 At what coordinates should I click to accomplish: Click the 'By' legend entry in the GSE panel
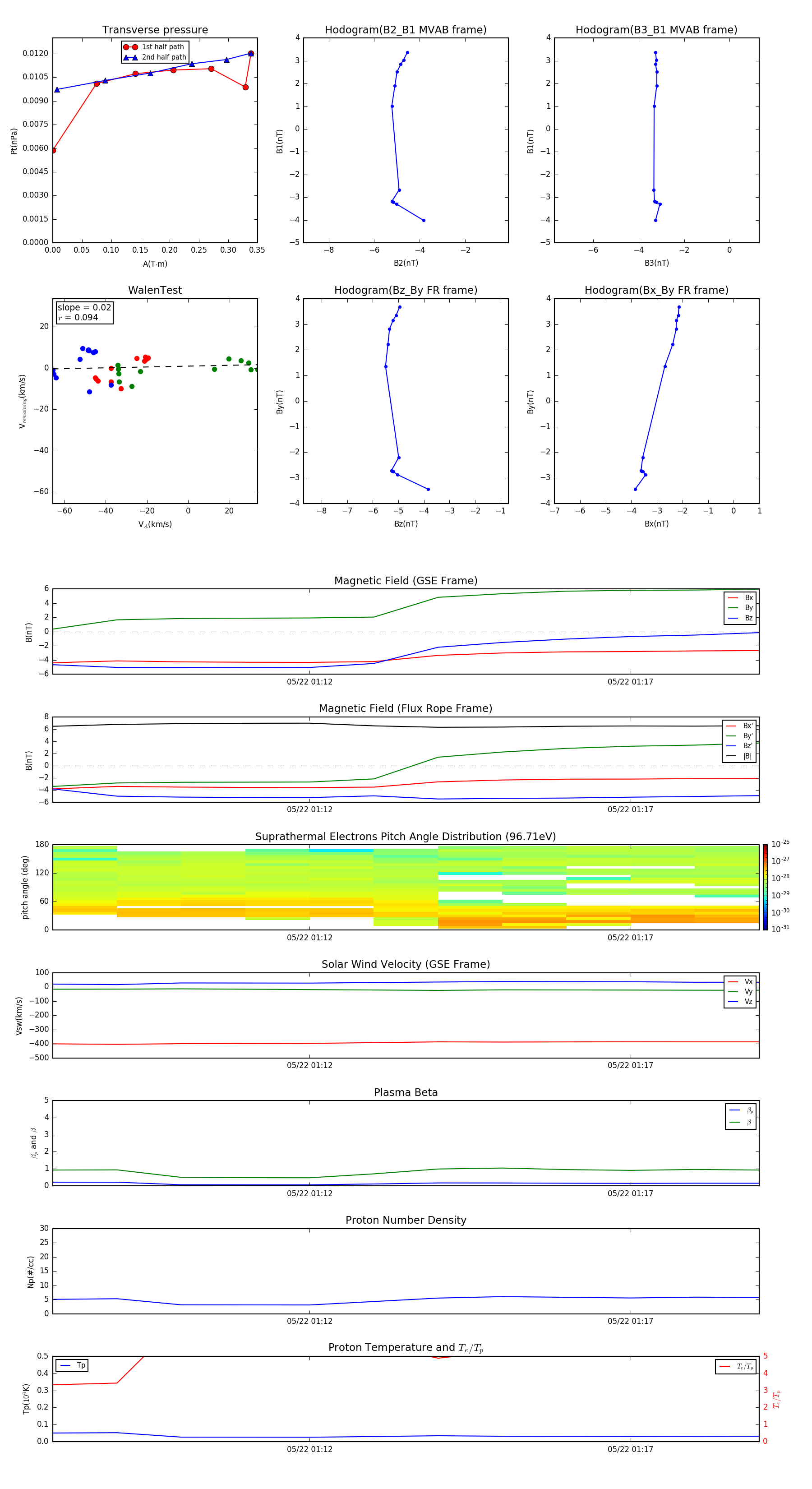(x=740, y=608)
